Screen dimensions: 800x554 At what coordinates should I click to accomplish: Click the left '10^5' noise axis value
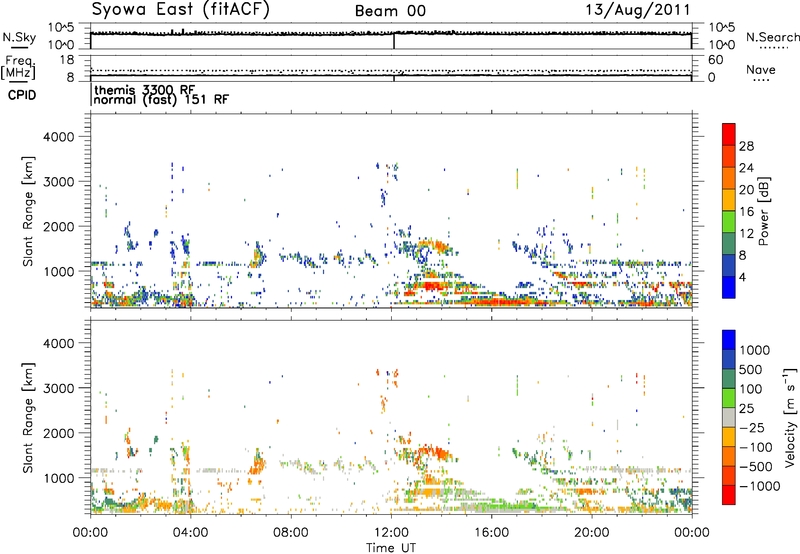[x=61, y=28]
